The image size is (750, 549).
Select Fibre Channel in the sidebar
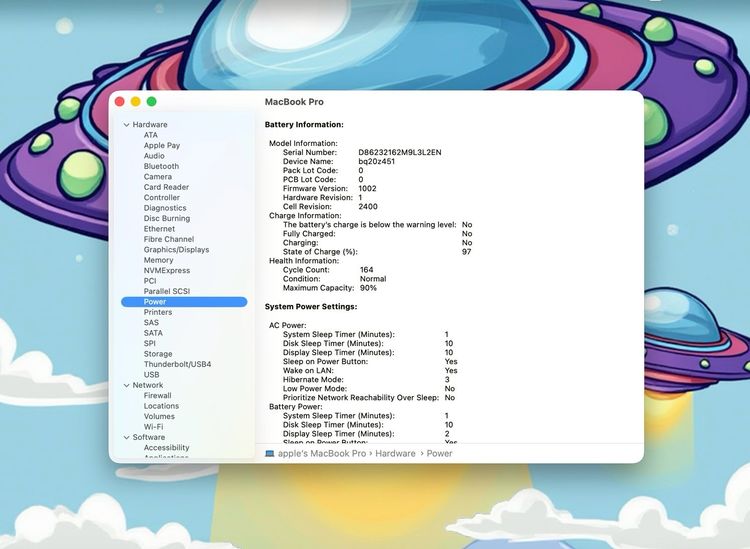tap(169, 239)
